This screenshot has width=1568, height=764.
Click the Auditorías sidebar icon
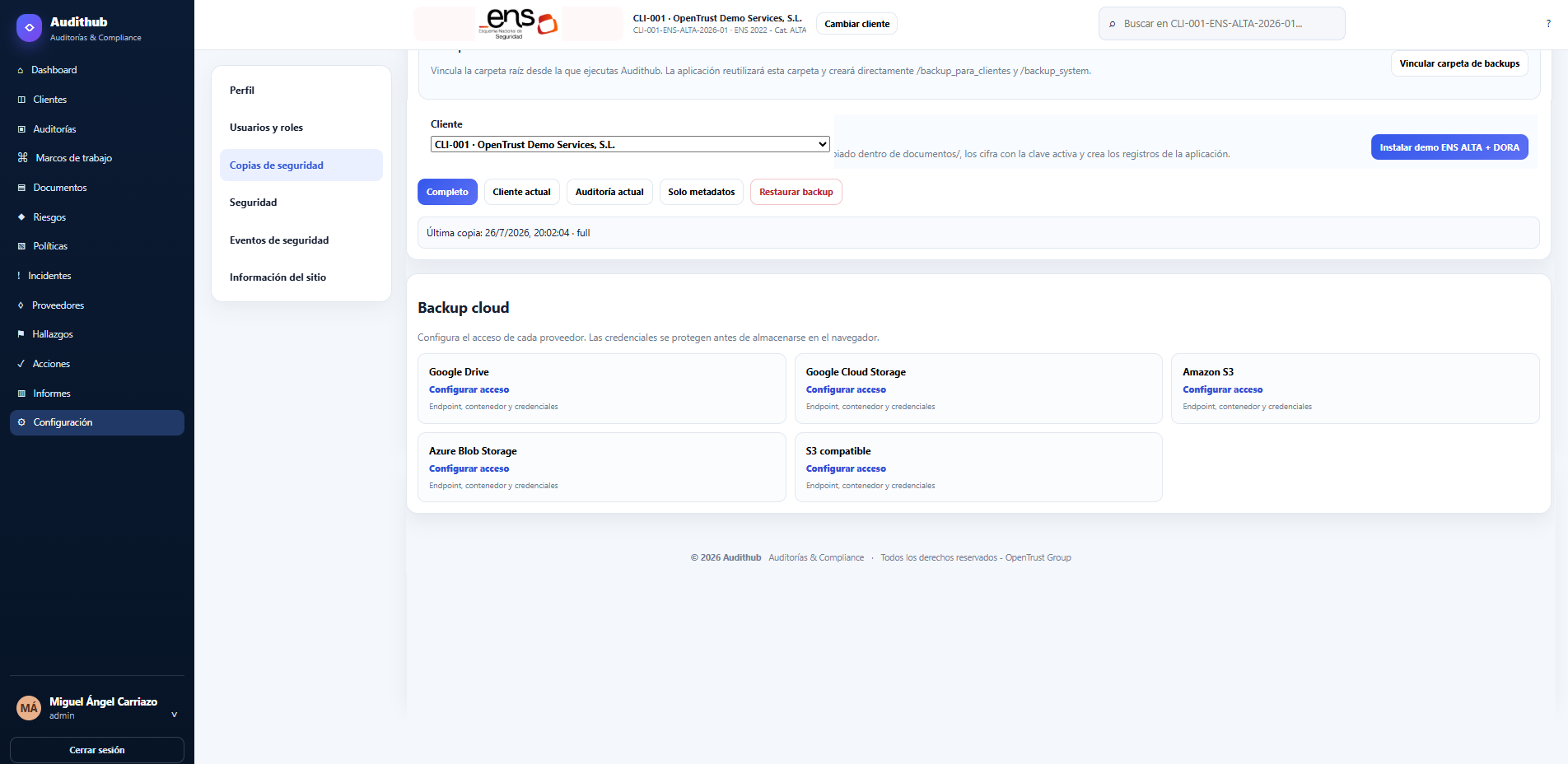pyautogui.click(x=21, y=129)
